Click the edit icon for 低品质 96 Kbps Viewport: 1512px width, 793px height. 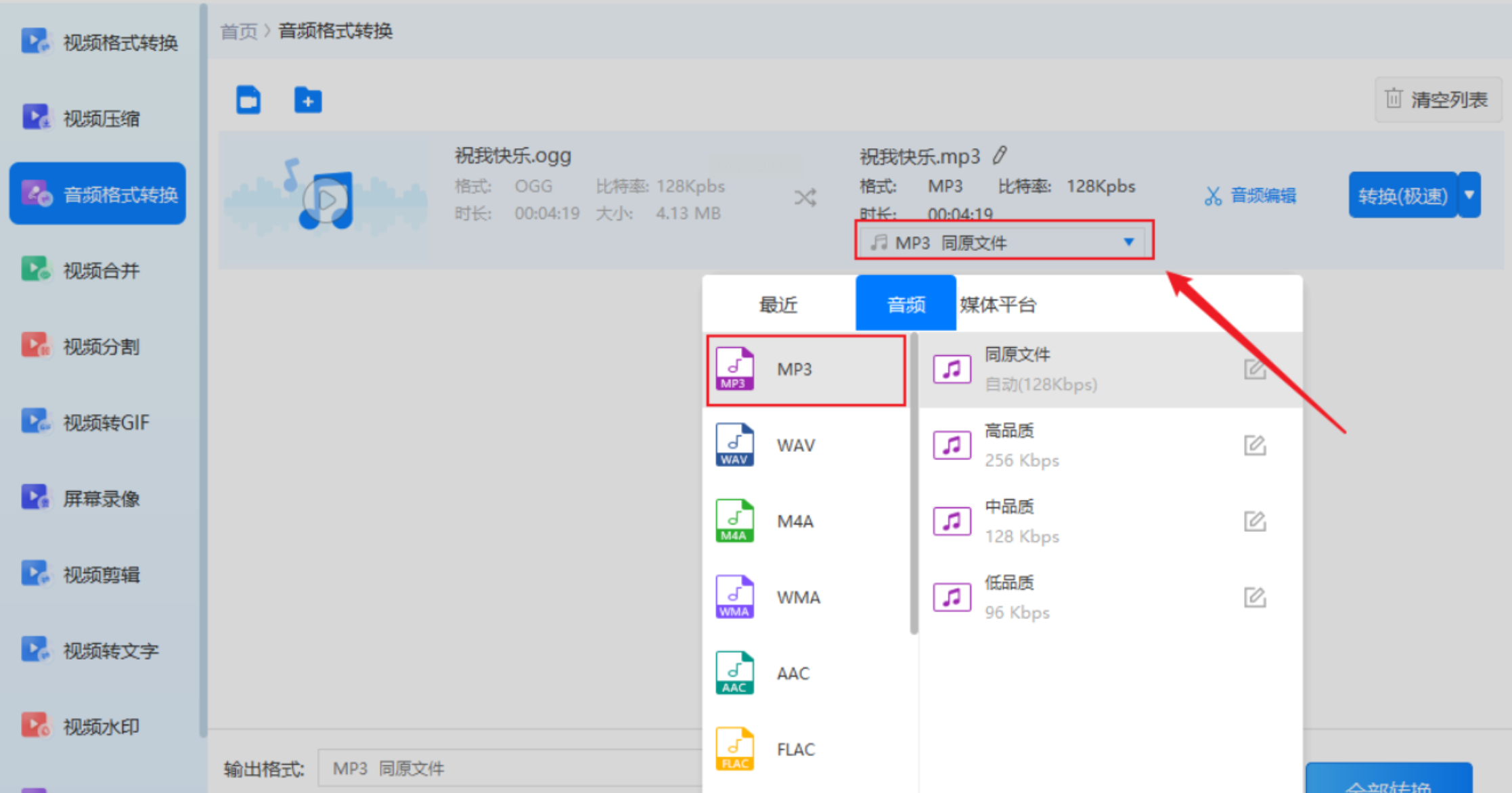(x=1254, y=597)
